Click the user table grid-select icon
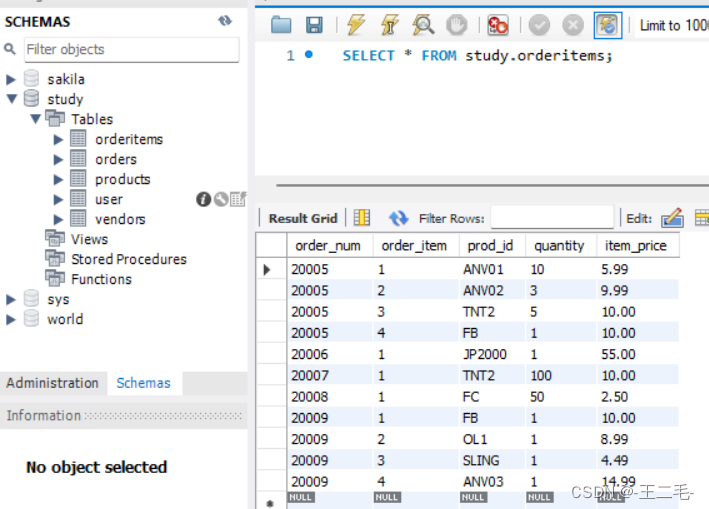709x509 pixels. click(238, 199)
